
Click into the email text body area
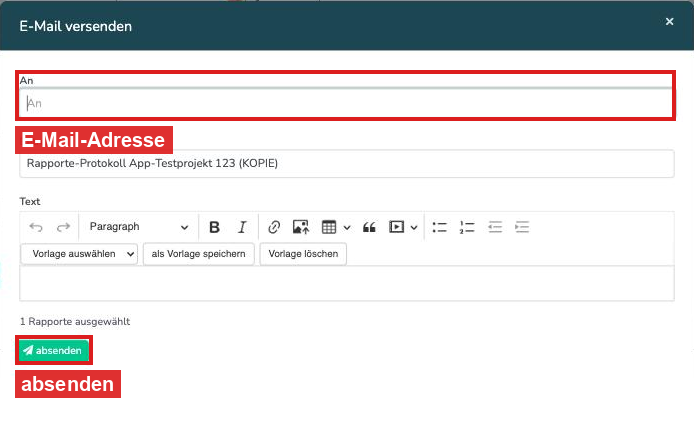347,283
